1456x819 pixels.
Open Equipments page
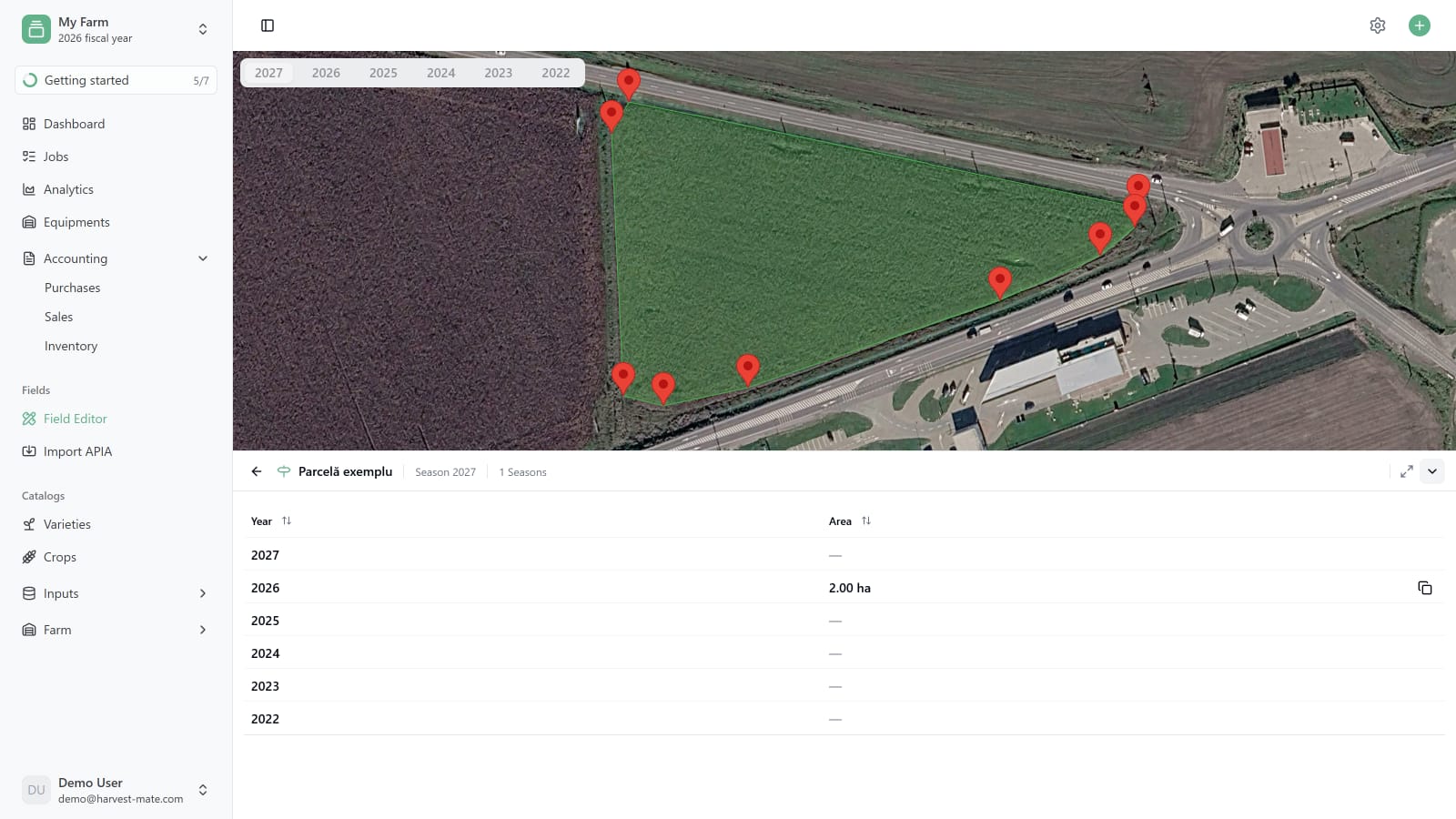coord(116,222)
